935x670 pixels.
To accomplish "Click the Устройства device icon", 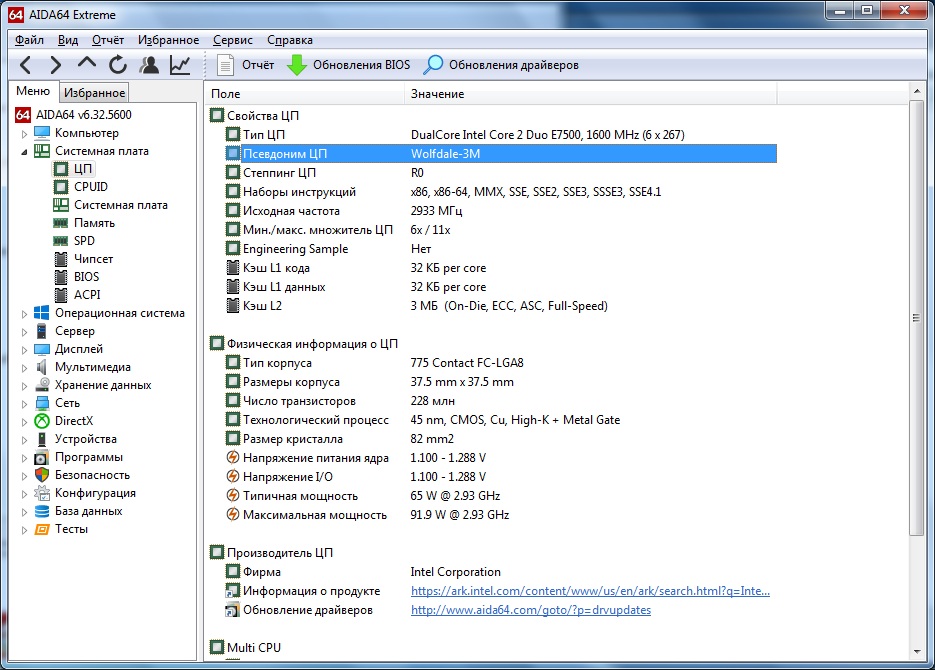I will pos(42,439).
